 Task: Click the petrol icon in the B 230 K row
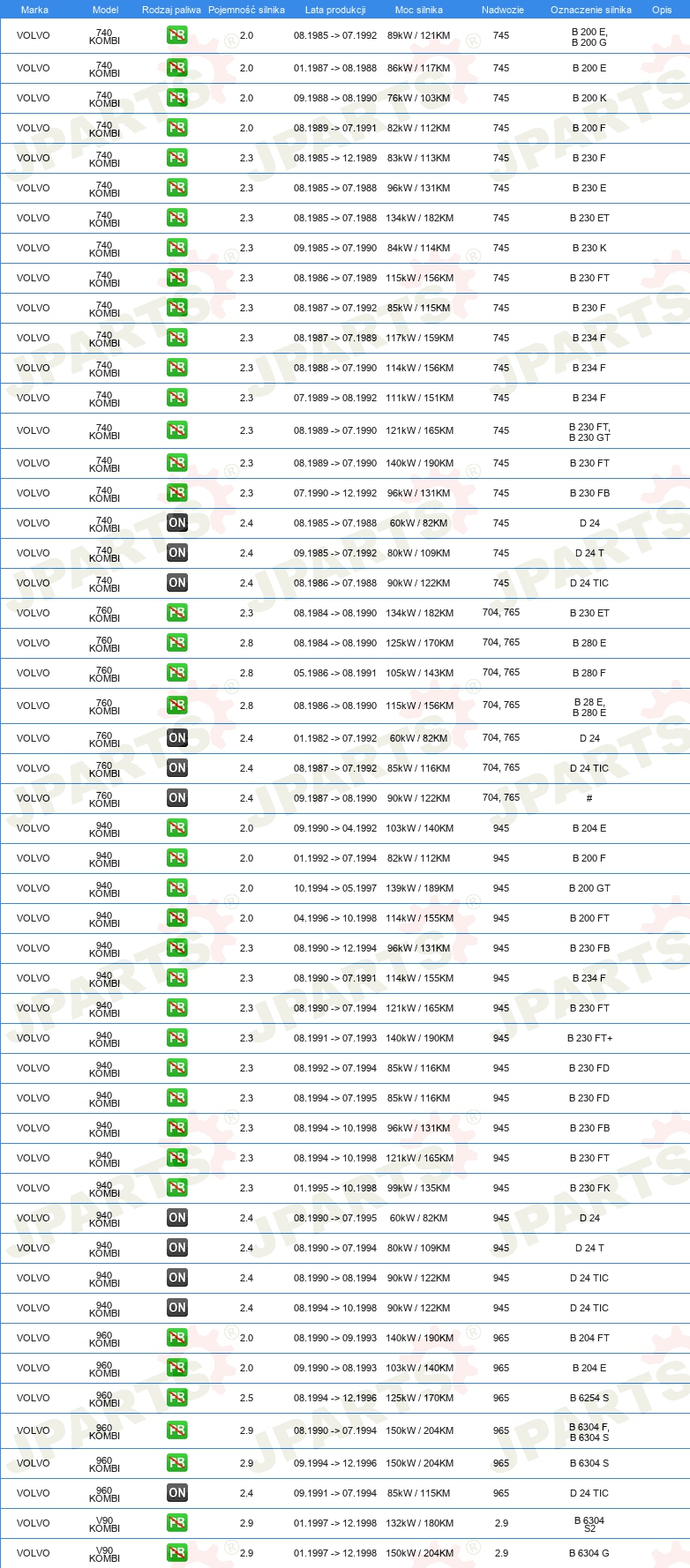(177, 248)
